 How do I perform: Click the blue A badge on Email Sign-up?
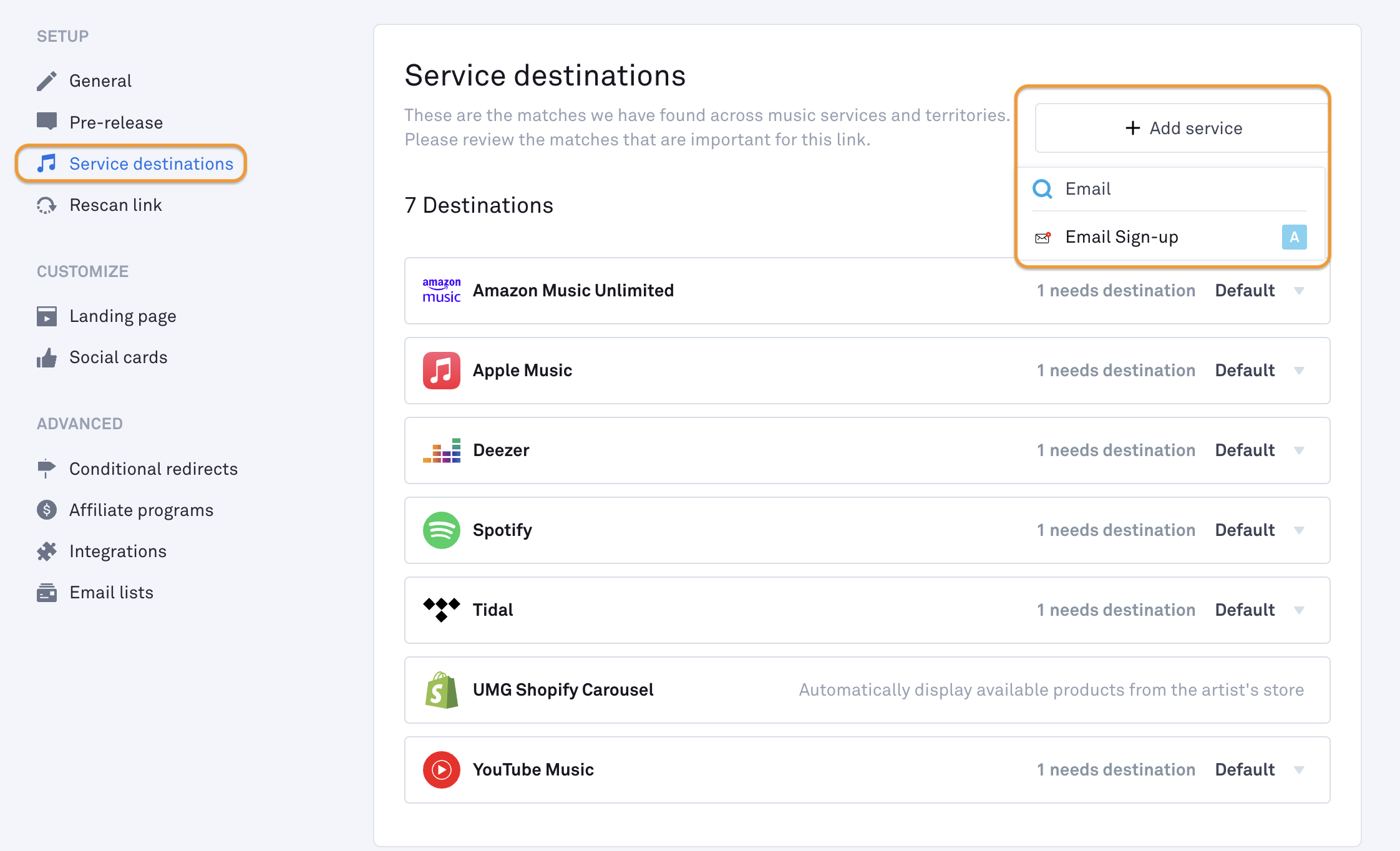click(x=1295, y=237)
